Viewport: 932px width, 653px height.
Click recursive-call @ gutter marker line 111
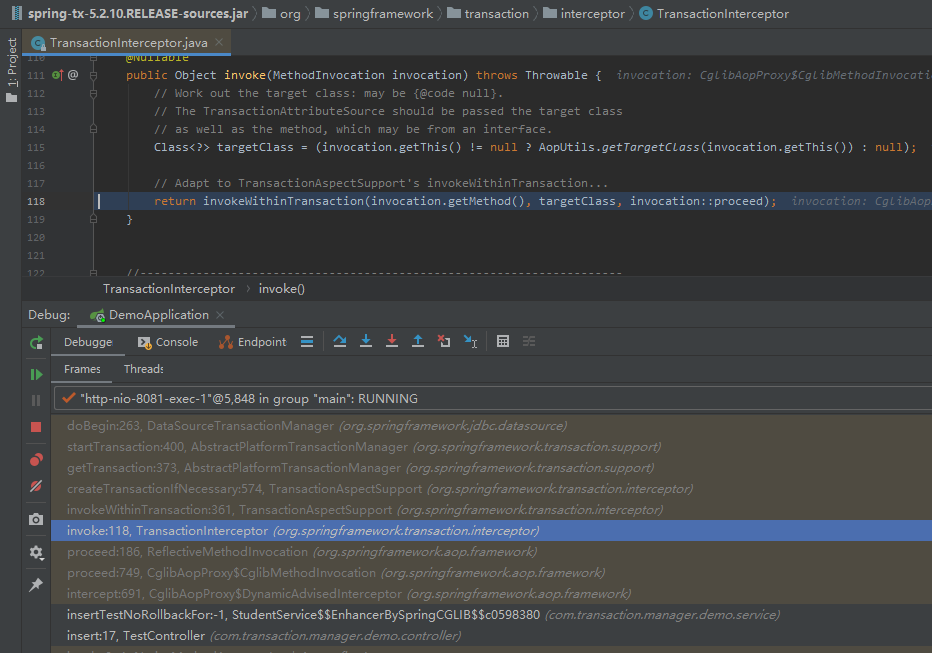pyautogui.click(x=73, y=75)
